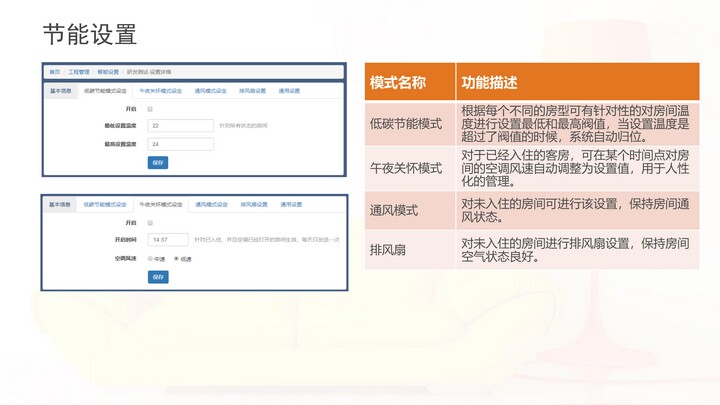Switch to 基本信息 tab in the upper panel
Screen dimensions: 720x405
pos(60,90)
